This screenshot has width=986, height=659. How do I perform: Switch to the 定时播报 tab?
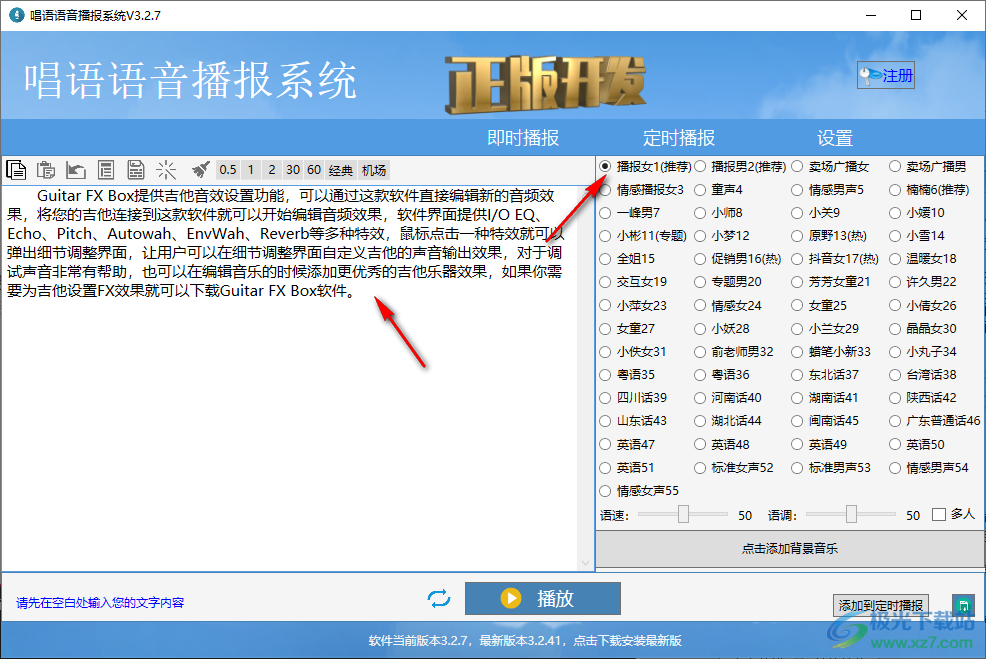[x=679, y=138]
